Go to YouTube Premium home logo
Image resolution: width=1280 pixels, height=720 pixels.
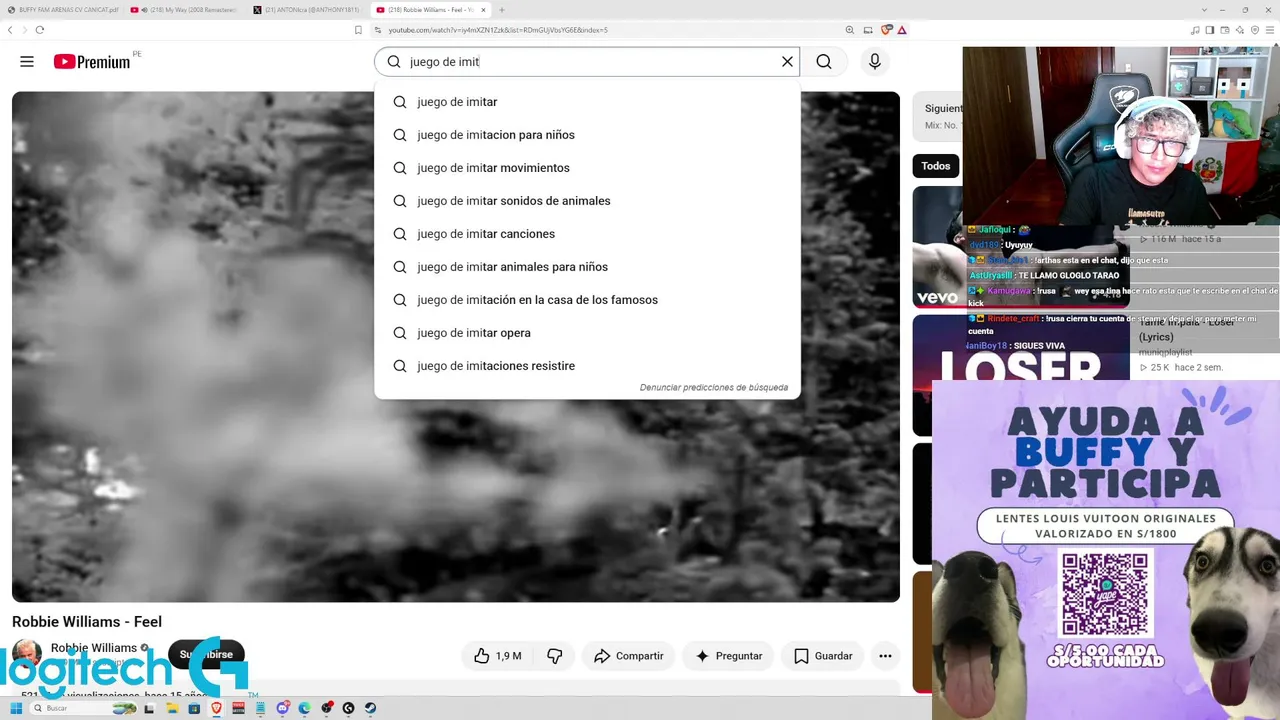click(92, 62)
